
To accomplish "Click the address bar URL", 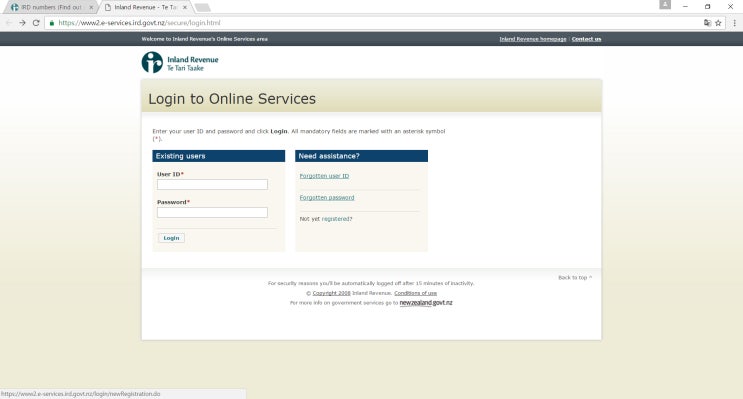I will (139, 23).
